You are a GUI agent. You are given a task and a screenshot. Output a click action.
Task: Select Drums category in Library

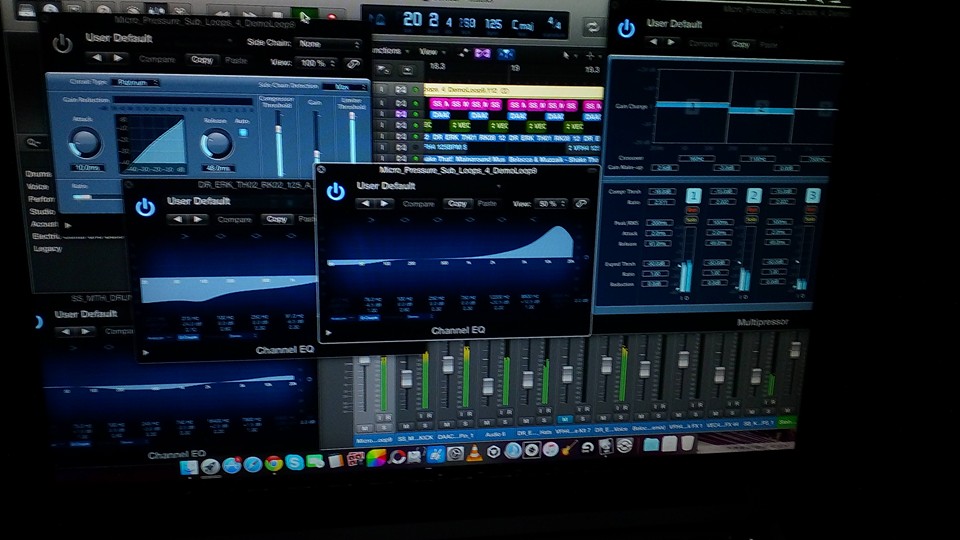pos(39,173)
